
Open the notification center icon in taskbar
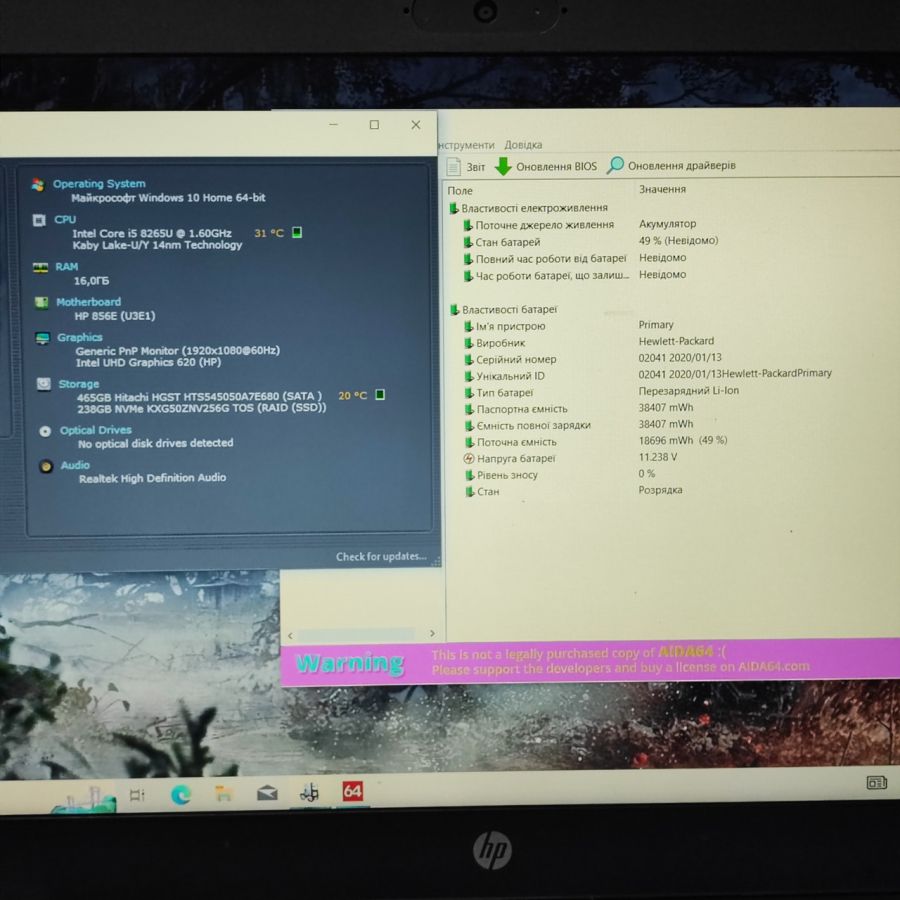click(x=876, y=783)
